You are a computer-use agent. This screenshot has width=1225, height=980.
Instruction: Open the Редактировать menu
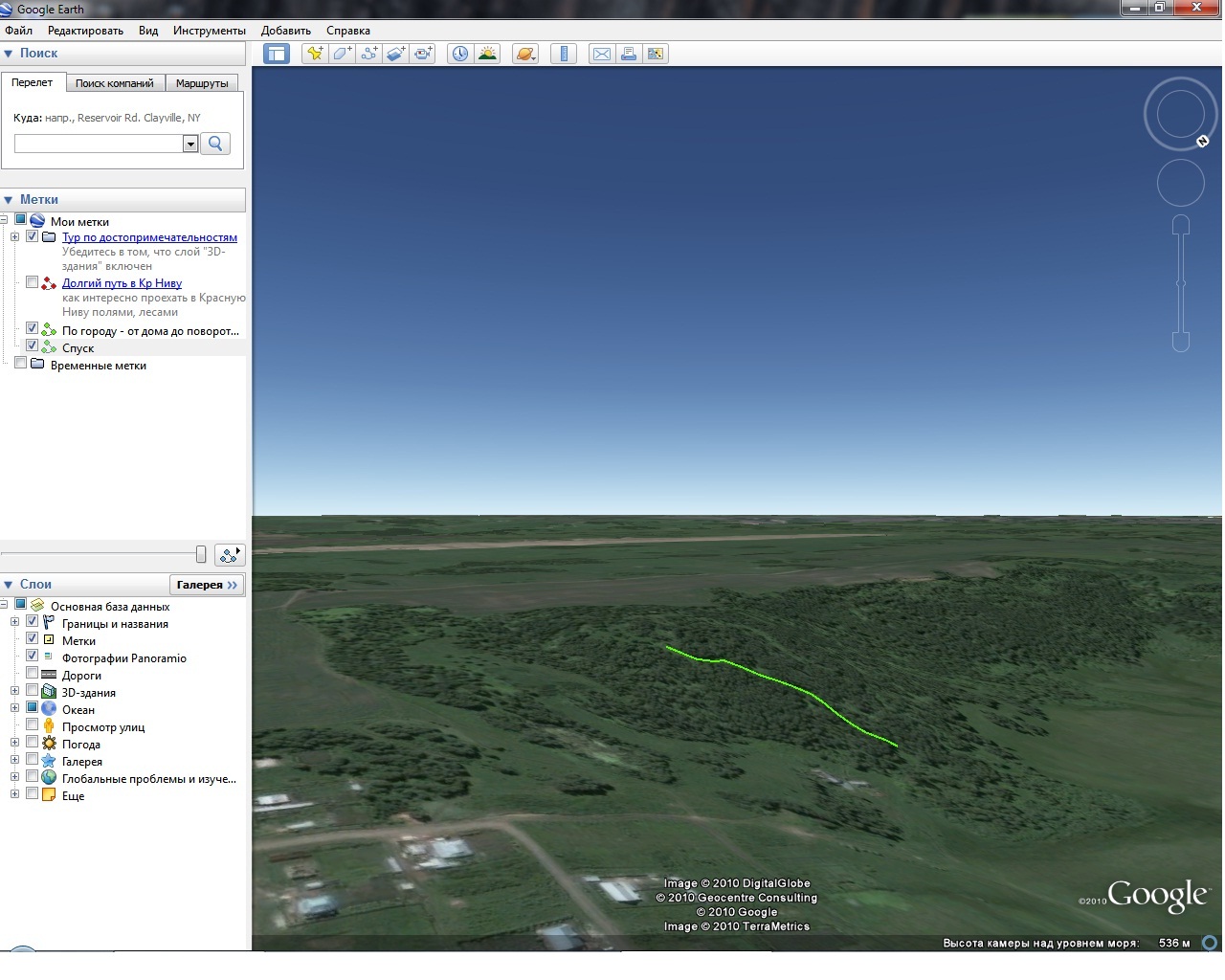coord(85,31)
